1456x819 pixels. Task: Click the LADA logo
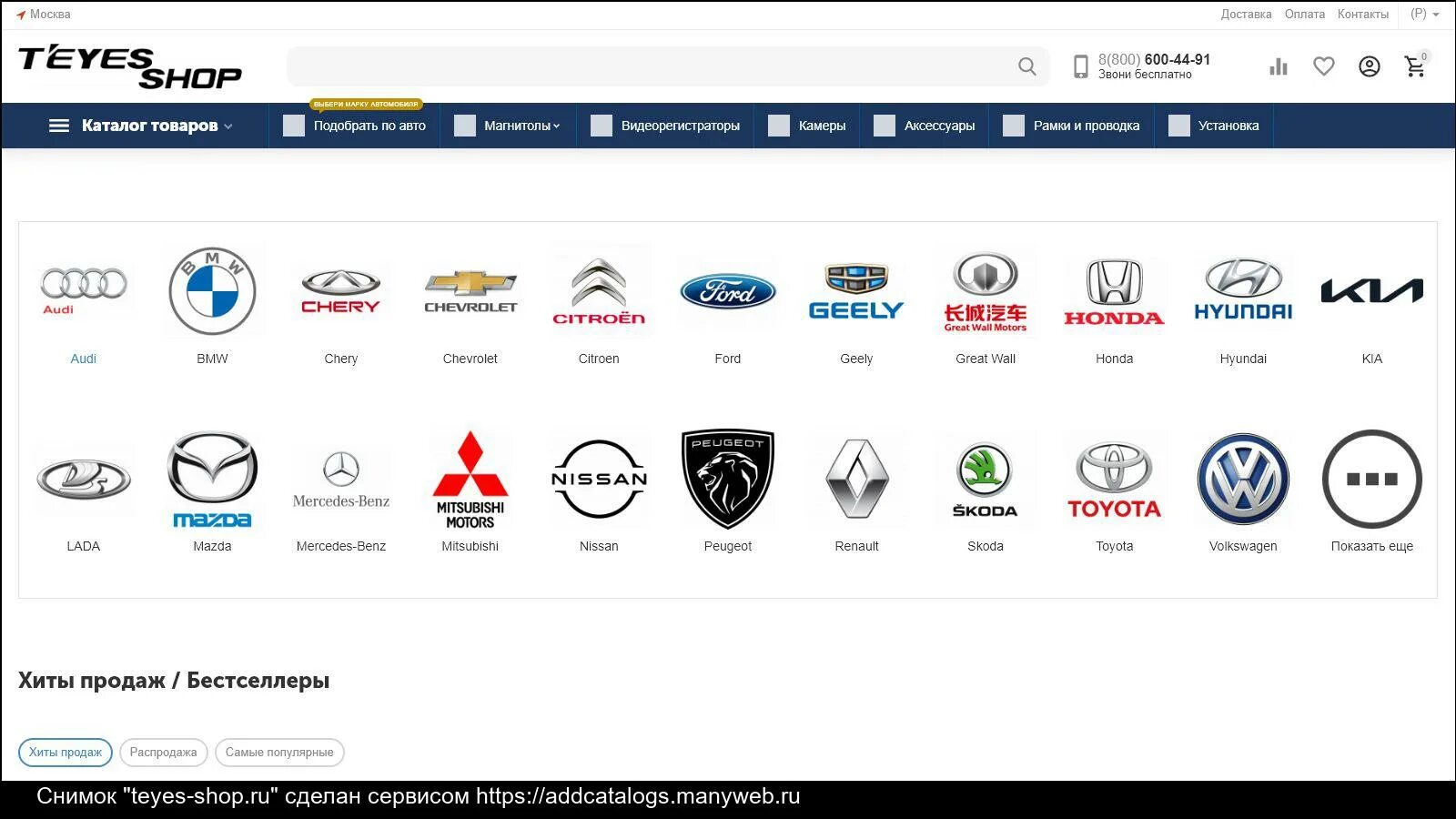84,479
